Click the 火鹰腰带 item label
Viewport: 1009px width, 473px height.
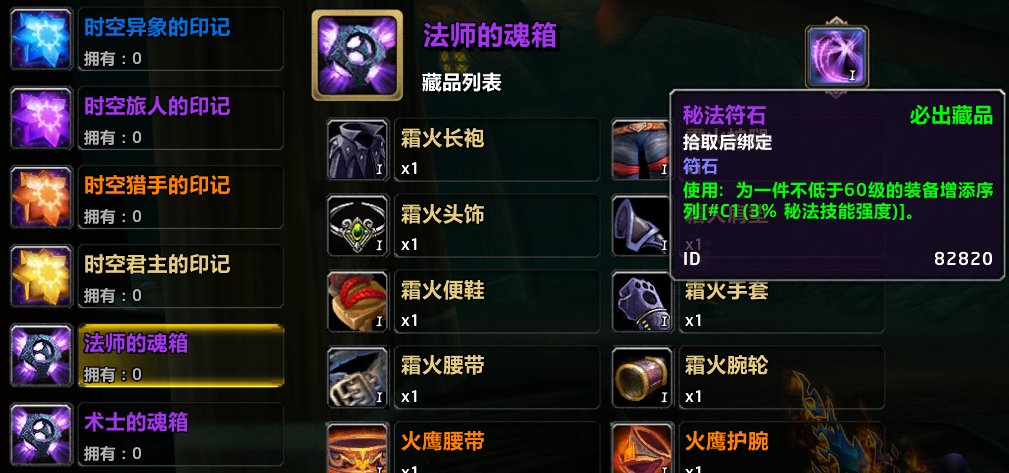443,441
